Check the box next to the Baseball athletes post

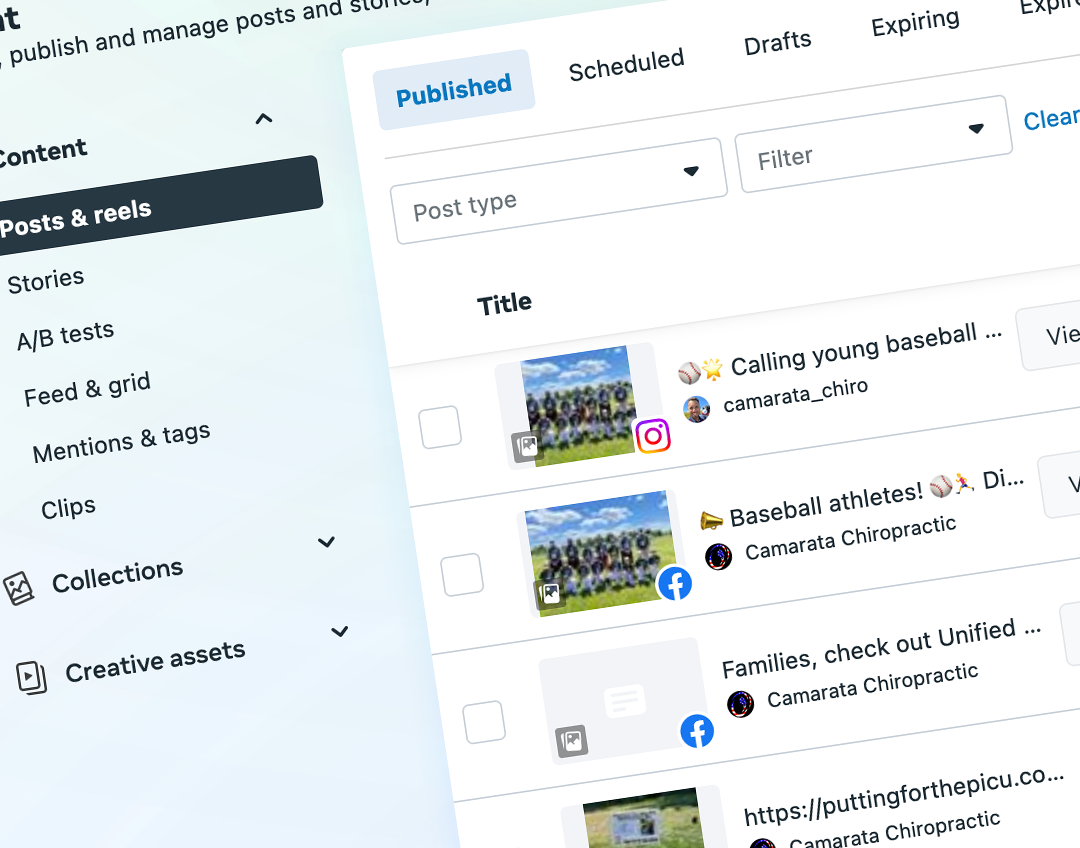click(x=463, y=573)
